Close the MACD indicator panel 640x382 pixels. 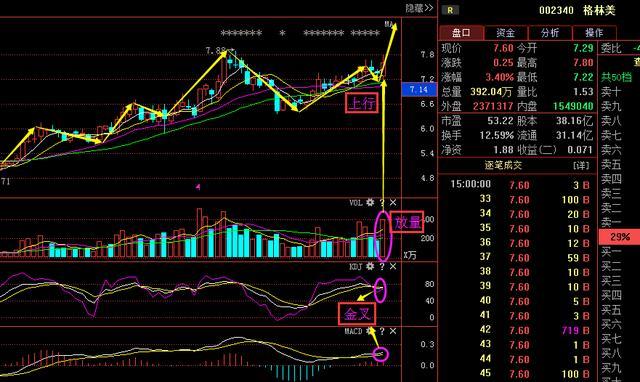click(393, 331)
